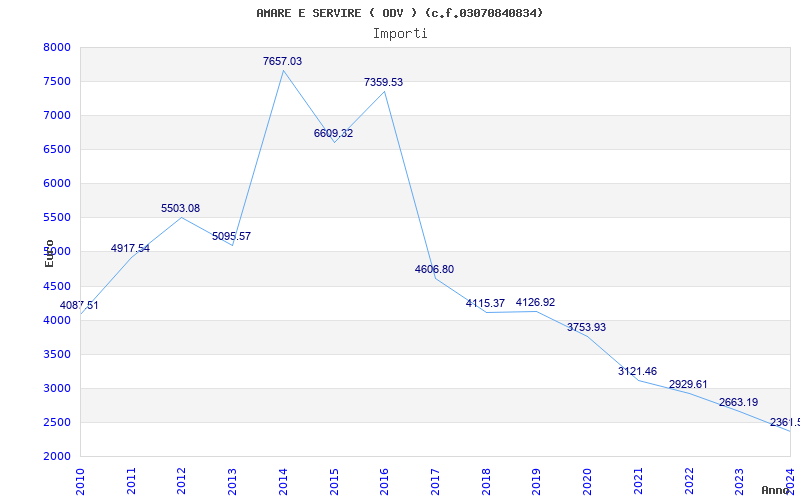This screenshot has width=800, height=500.
Task: Click the x-axis year 2016
Action: (x=384, y=481)
